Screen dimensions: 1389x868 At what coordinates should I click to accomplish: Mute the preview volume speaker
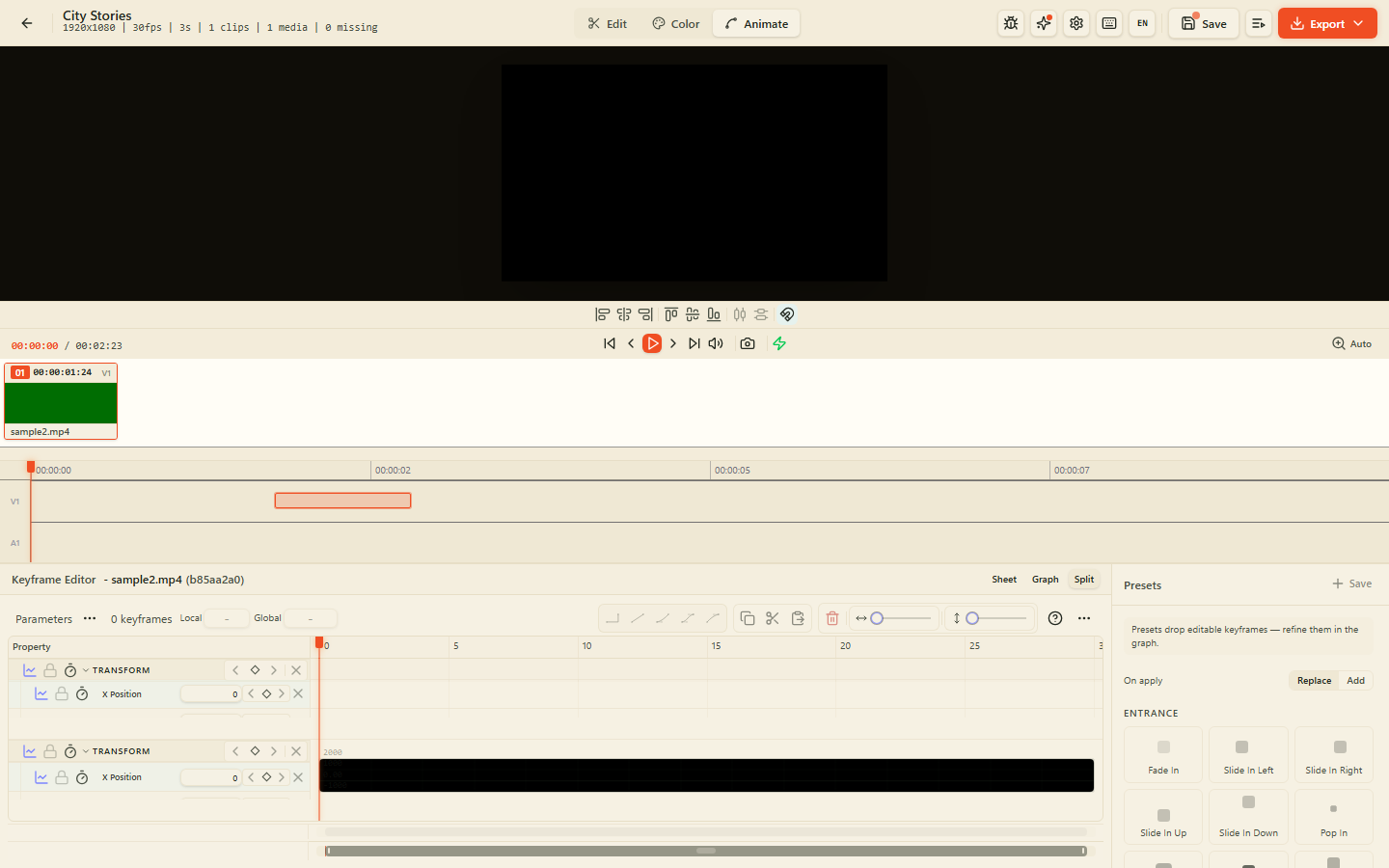(x=716, y=343)
